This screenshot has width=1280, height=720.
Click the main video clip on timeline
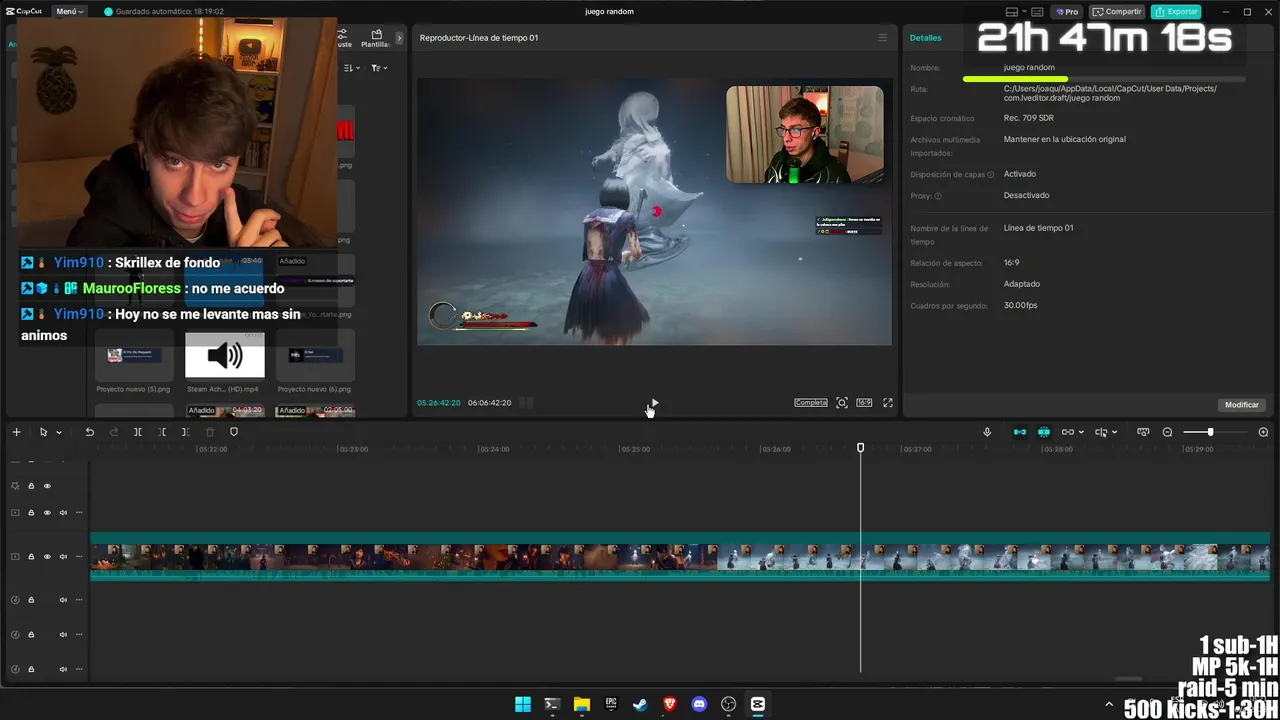(680, 557)
